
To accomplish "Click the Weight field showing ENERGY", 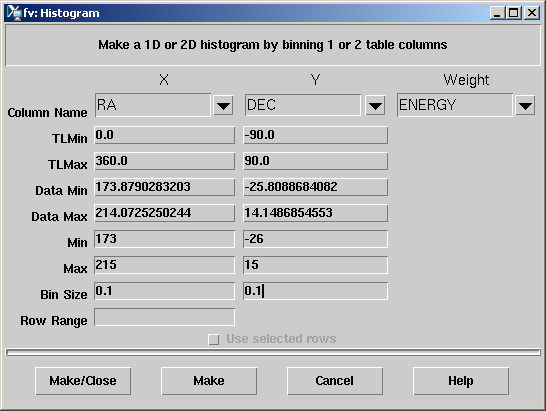I will [455, 105].
